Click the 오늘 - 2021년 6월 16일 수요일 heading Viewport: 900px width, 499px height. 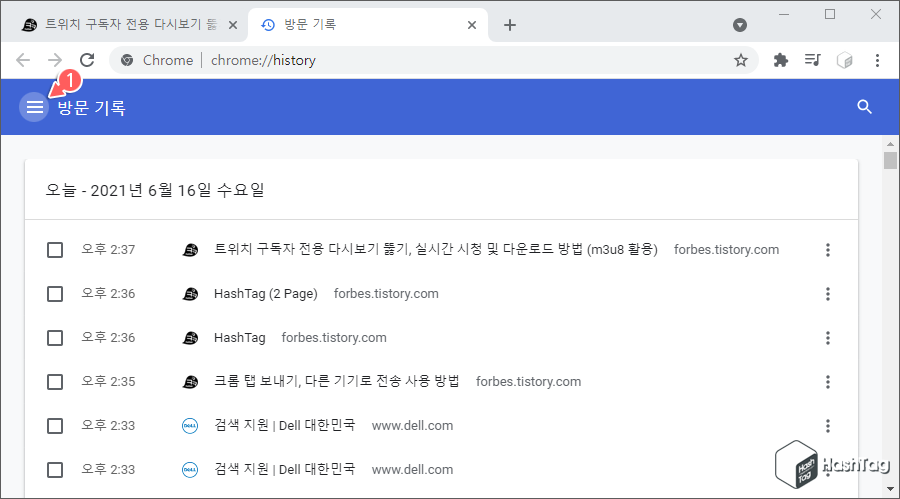pyautogui.click(x=155, y=190)
